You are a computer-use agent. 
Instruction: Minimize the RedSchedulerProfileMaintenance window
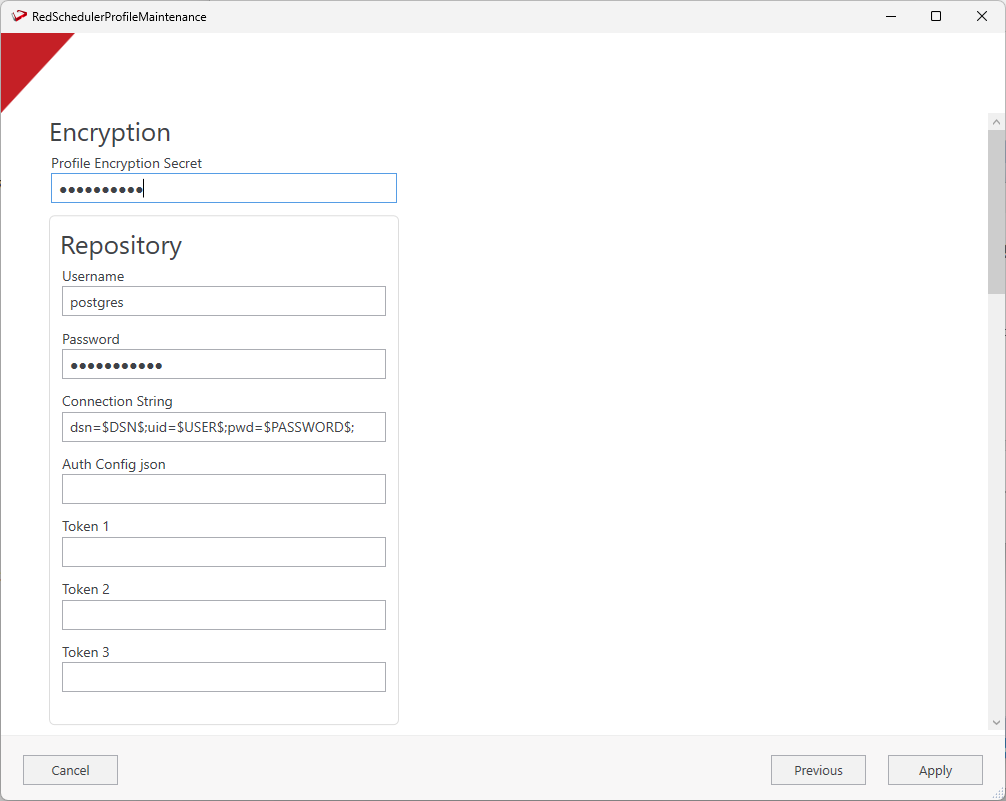(x=889, y=16)
